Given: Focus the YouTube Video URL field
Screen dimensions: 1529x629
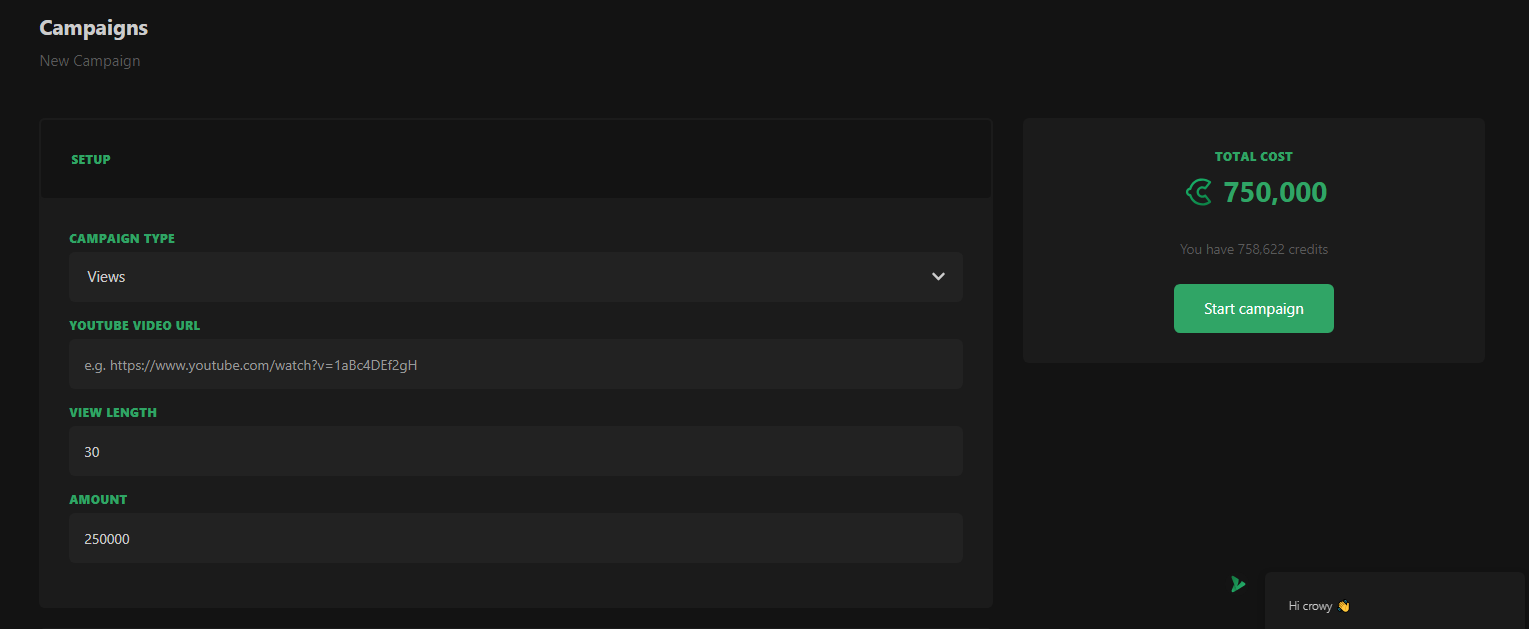Looking at the screenshot, I should [x=515, y=365].
